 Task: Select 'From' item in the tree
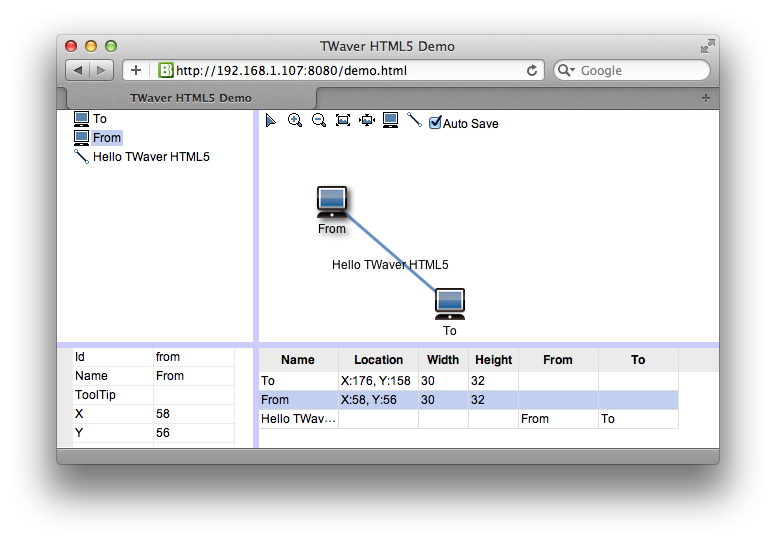point(107,138)
